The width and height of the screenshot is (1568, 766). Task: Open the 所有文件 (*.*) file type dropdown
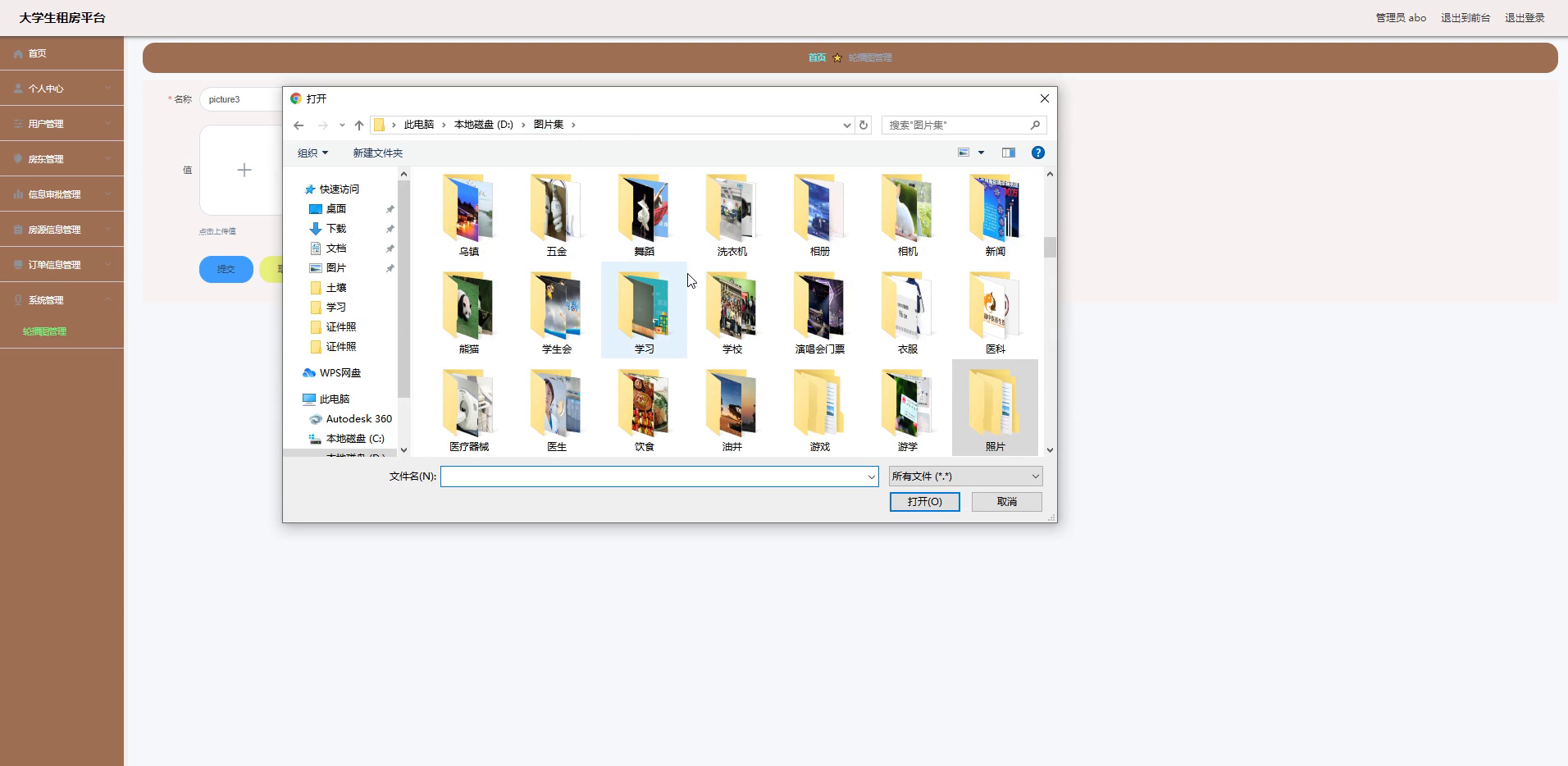coord(965,476)
